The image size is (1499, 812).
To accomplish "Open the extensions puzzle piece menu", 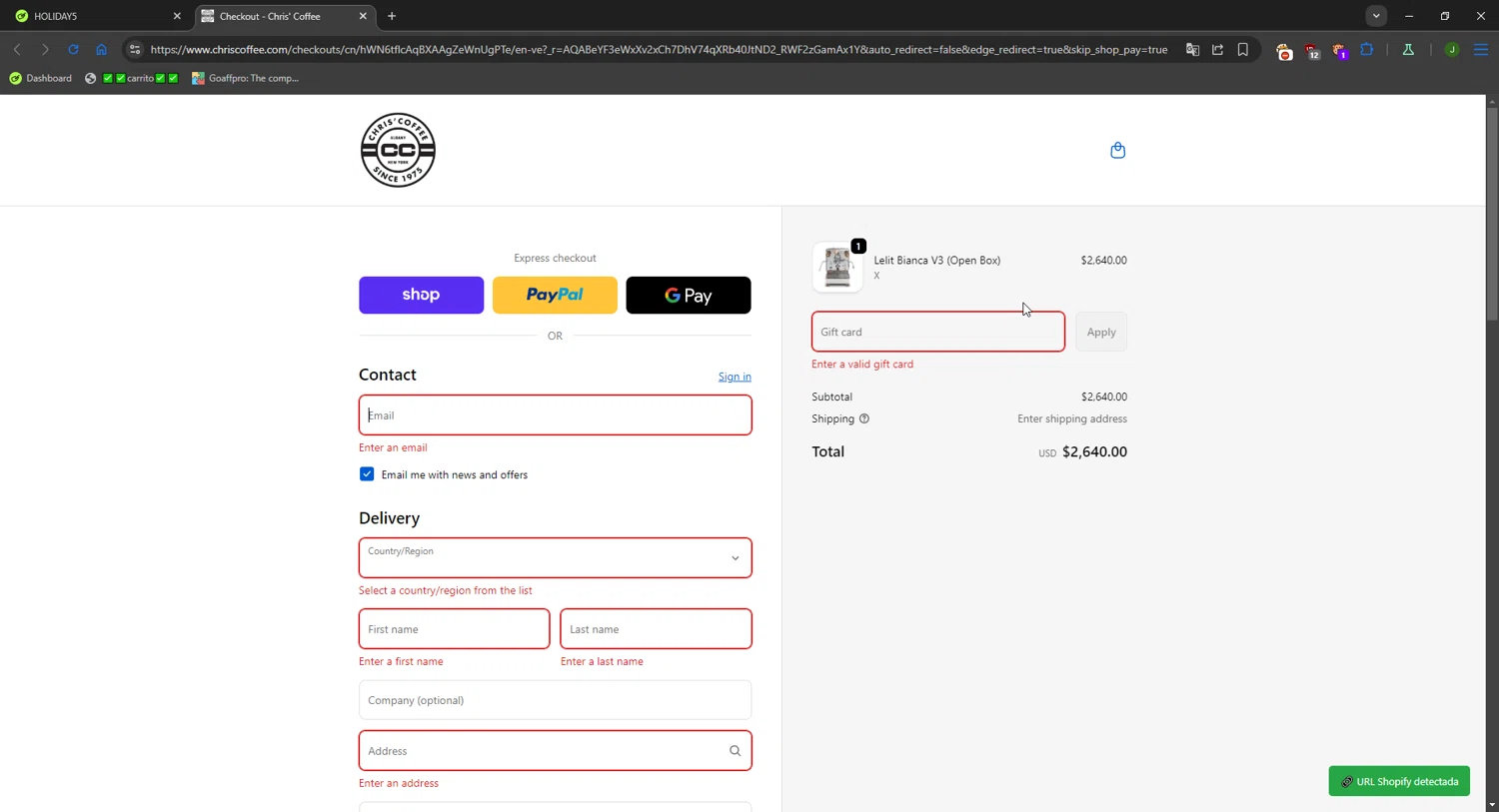I will [1367, 49].
